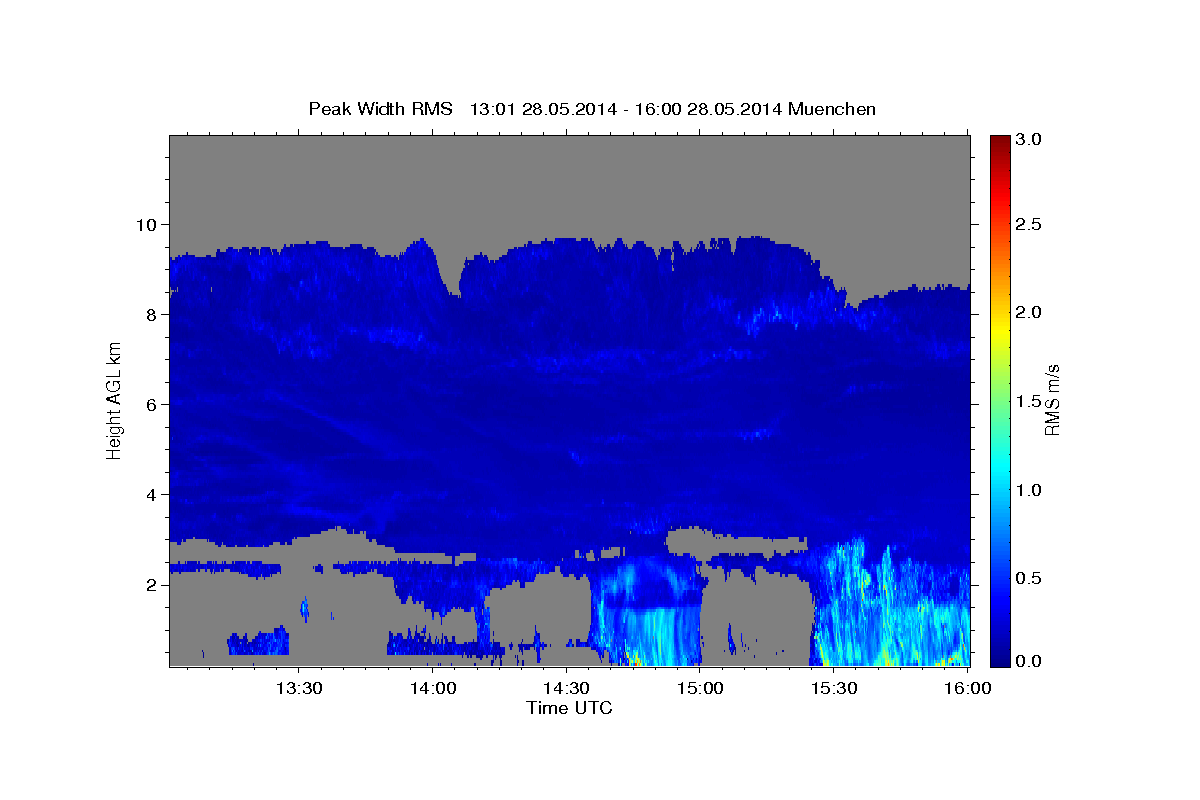The height and width of the screenshot is (800, 1200).
Task: Click the colorbar label '2.5'
Action: point(1028,224)
